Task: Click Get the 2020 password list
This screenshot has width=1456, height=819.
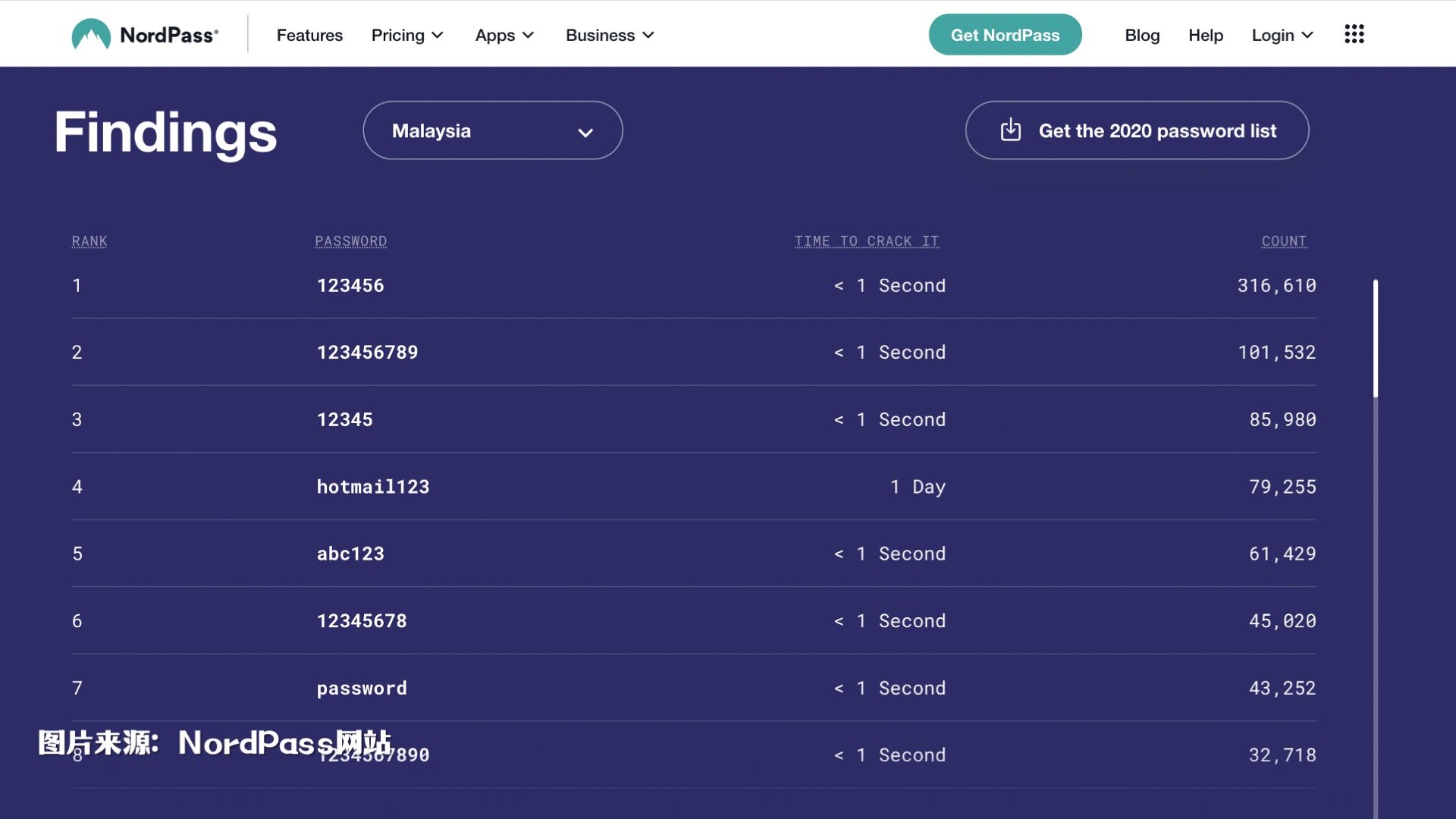Action: [1137, 130]
